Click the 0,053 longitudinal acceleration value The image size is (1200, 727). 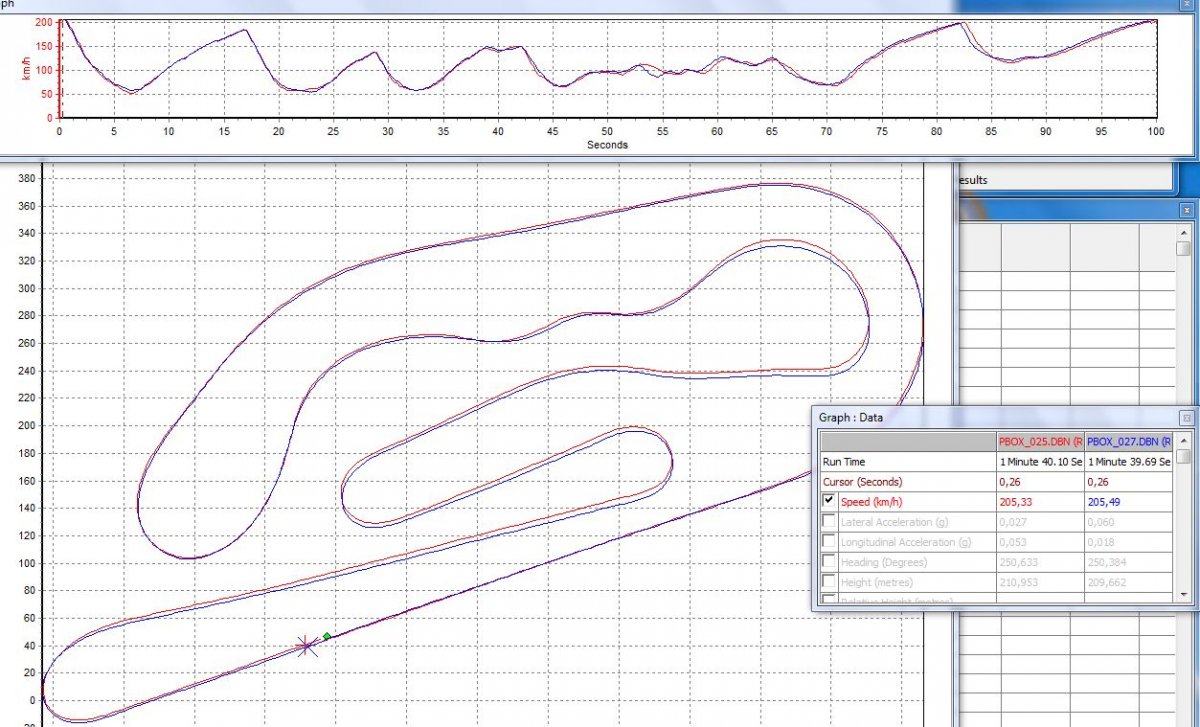click(x=1013, y=542)
